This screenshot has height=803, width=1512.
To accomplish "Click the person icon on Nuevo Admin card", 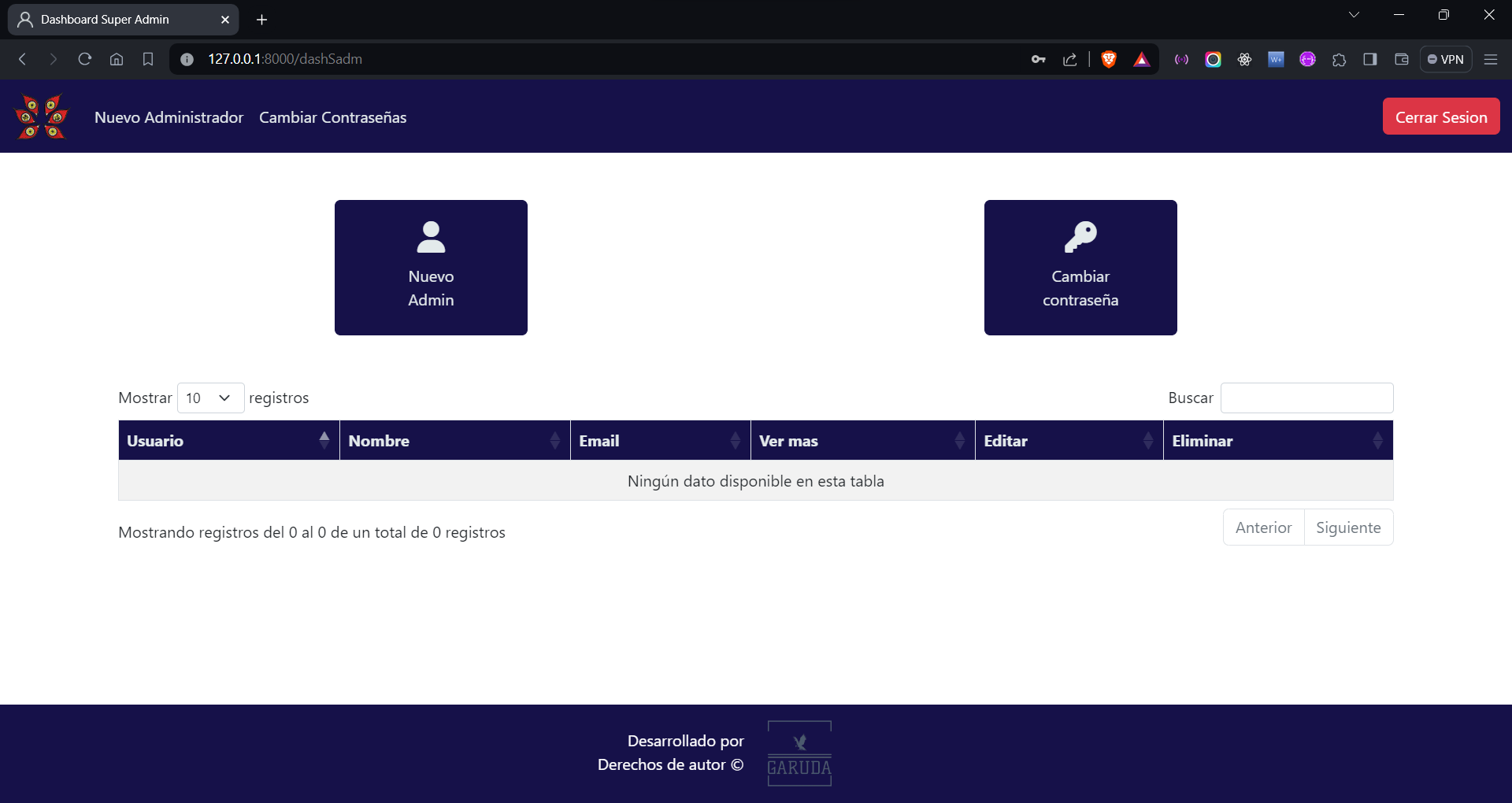I will coord(431,237).
